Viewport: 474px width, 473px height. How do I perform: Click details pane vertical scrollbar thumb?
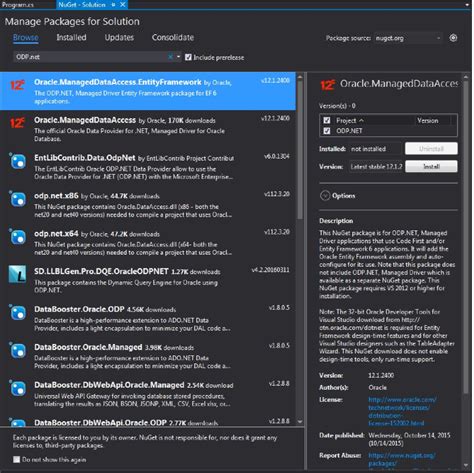(466, 238)
